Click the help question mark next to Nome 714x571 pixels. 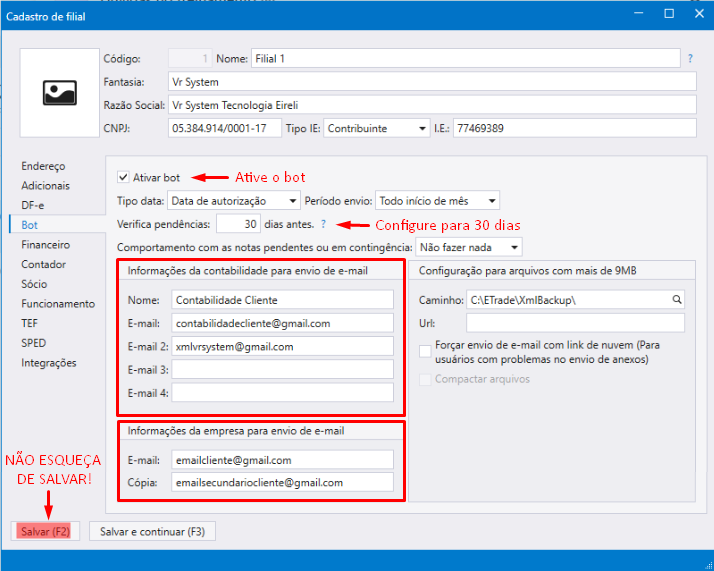pyautogui.click(x=690, y=59)
